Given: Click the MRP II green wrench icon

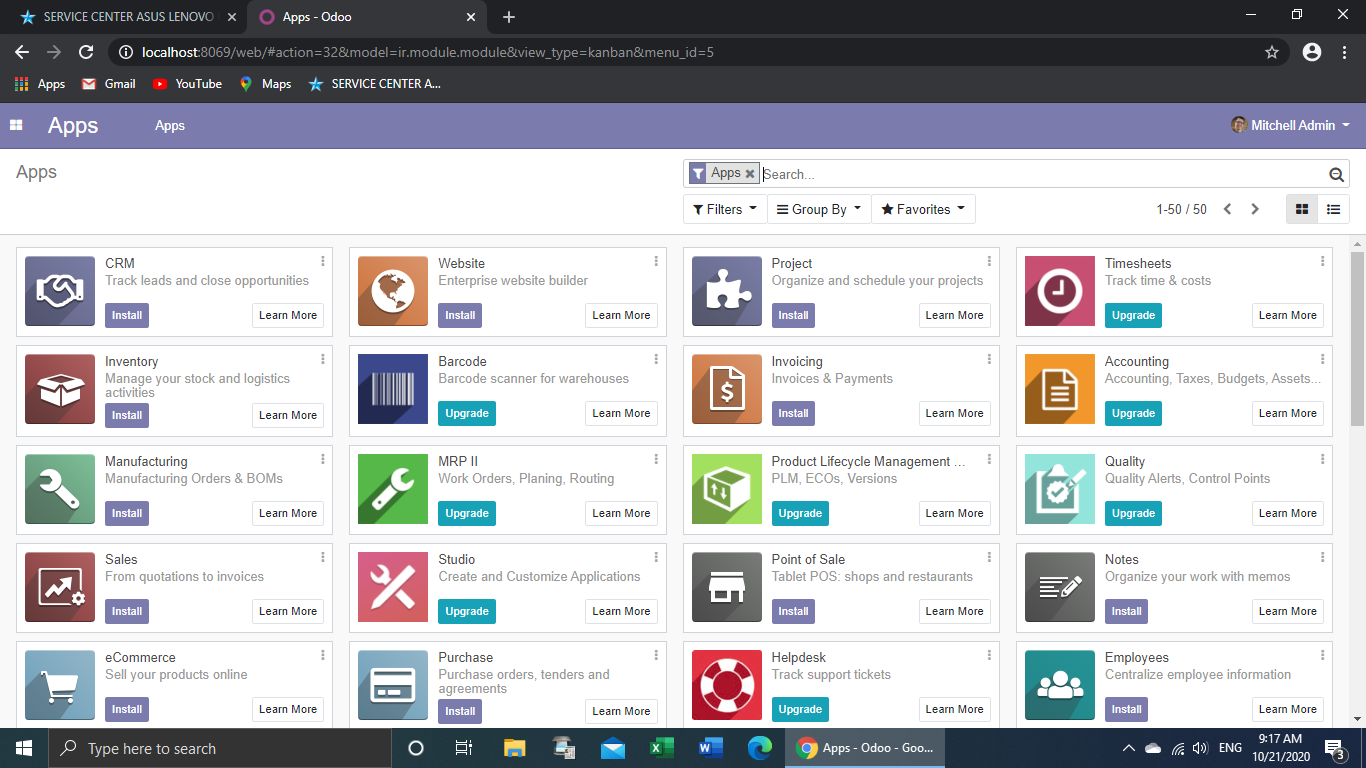Looking at the screenshot, I should click(x=393, y=489).
